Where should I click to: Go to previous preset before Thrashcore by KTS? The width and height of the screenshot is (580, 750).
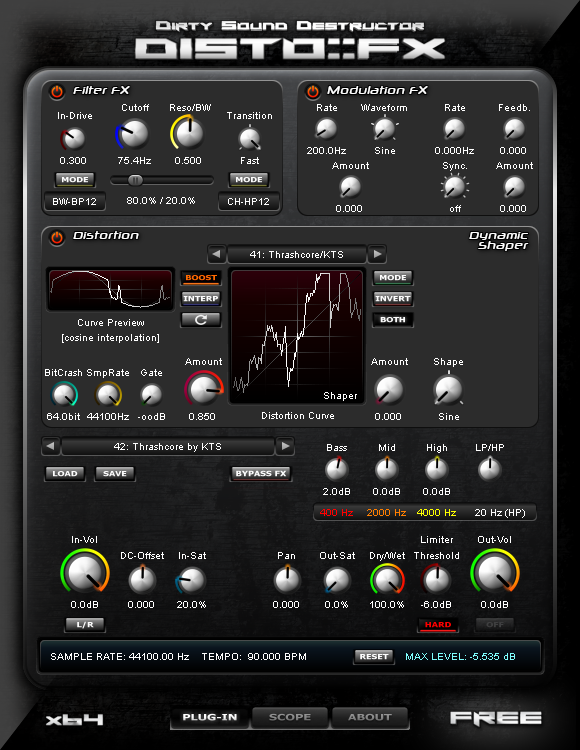click(50, 446)
